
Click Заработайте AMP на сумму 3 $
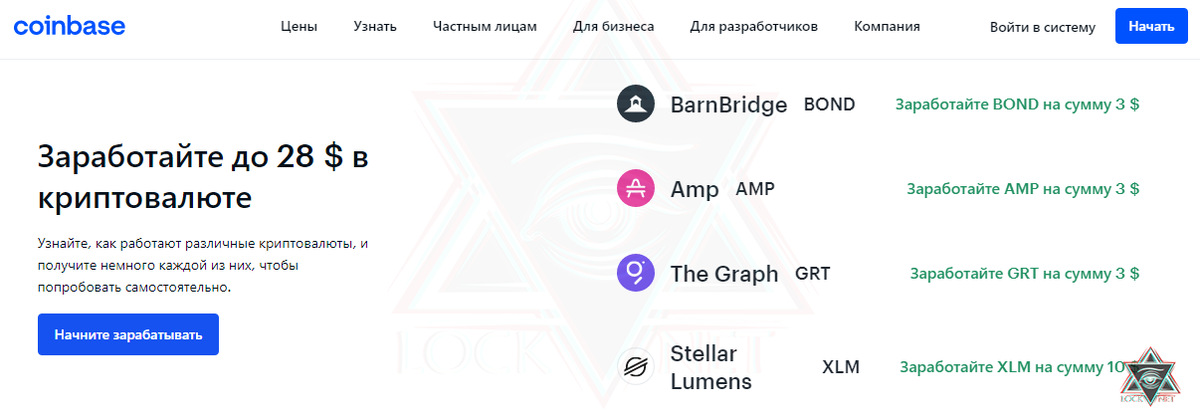[1023, 188]
